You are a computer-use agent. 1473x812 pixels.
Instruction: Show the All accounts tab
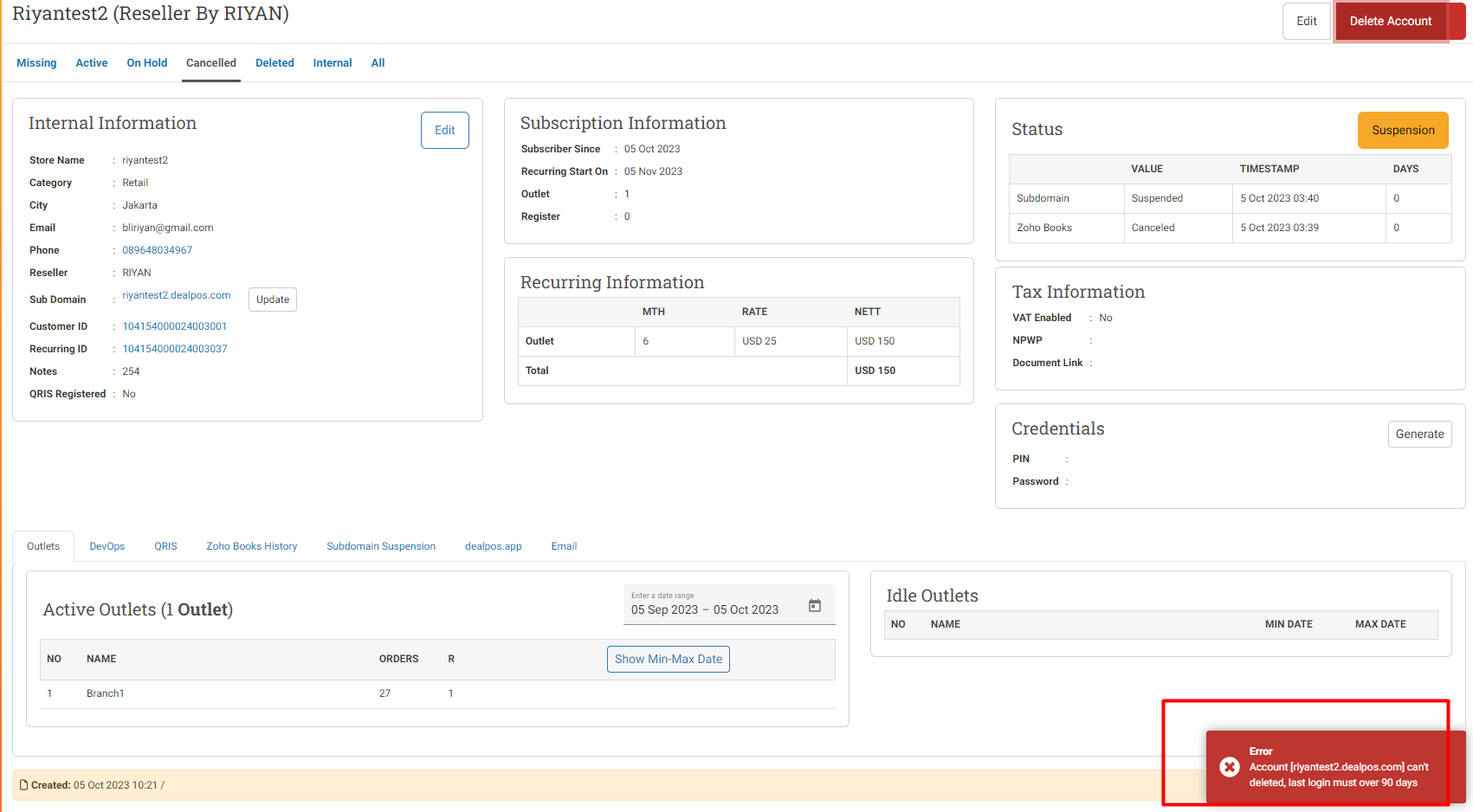[378, 63]
